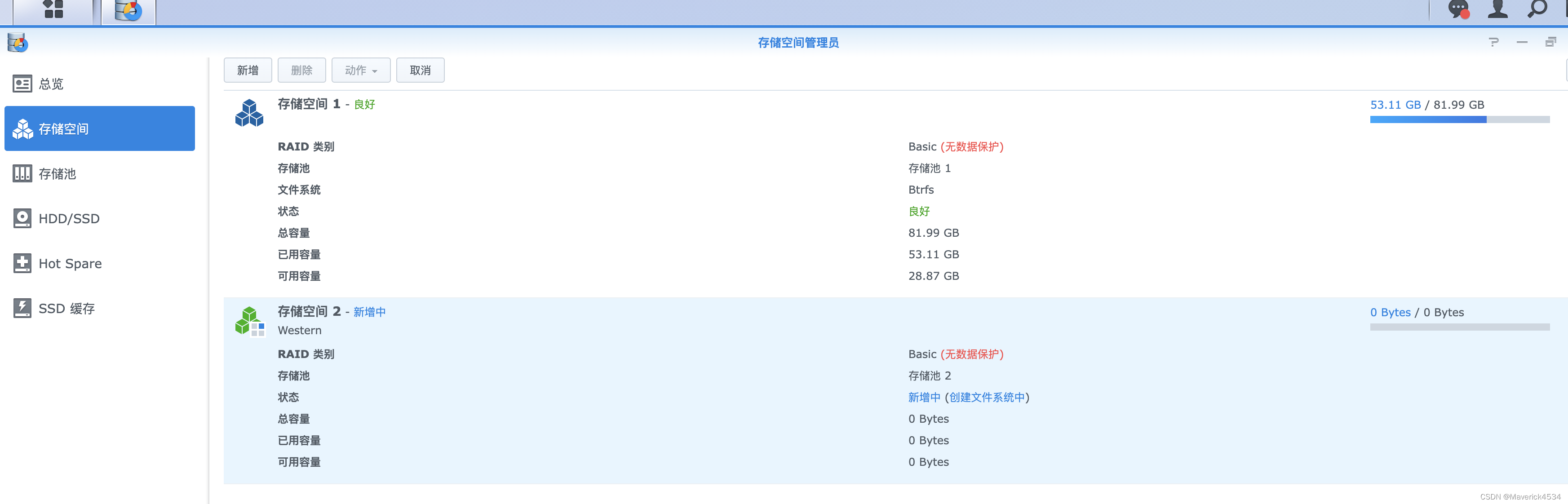Select the green Storage Space 2 cubes icon
The width and height of the screenshot is (1568, 504).
click(x=249, y=321)
